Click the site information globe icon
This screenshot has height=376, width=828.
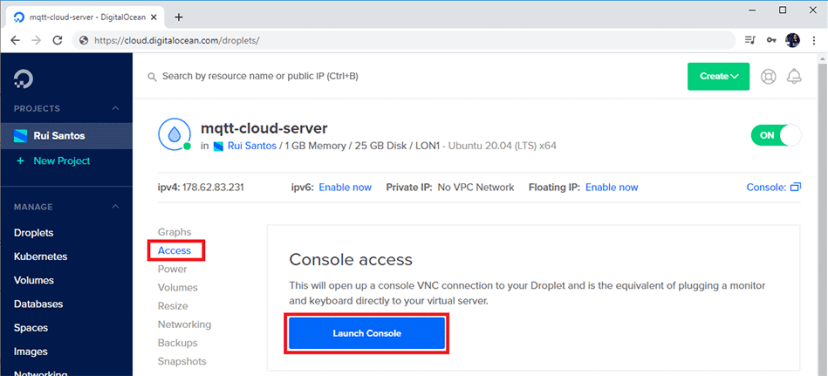tap(83, 41)
